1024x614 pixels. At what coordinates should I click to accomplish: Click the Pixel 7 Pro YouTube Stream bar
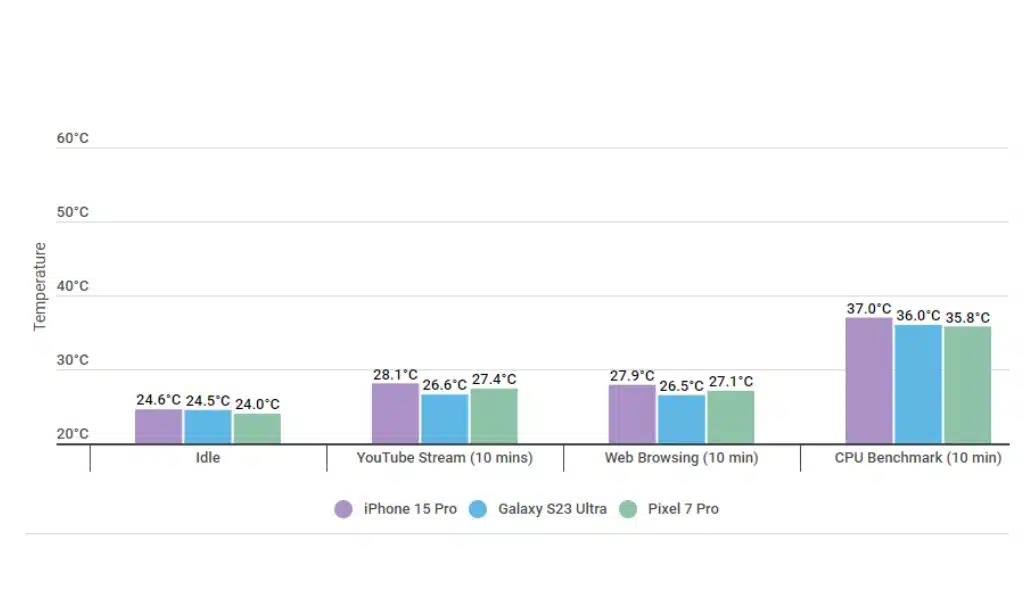(x=494, y=416)
